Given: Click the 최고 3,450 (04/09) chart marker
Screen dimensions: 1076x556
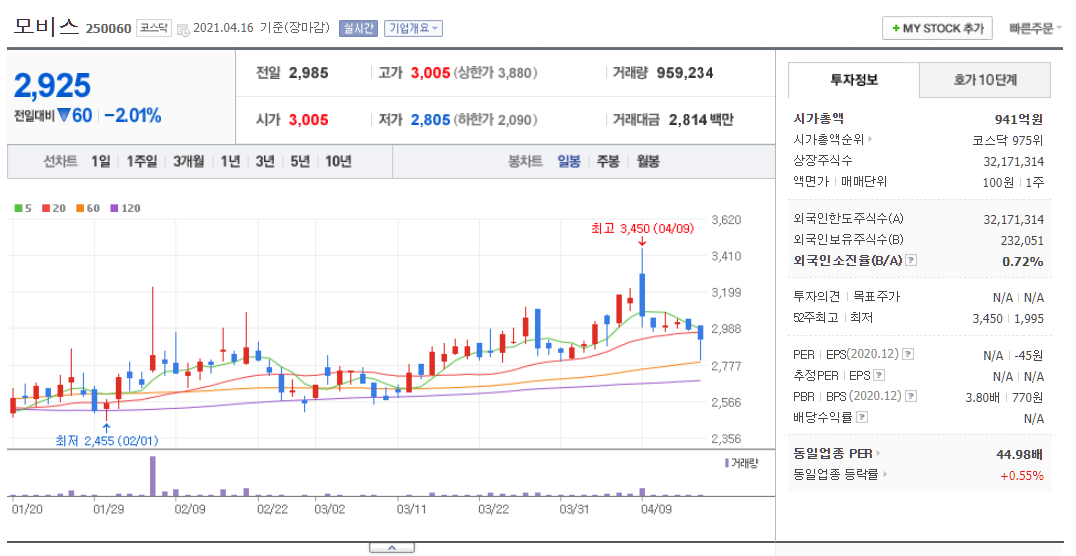Looking at the screenshot, I should 642,229.
